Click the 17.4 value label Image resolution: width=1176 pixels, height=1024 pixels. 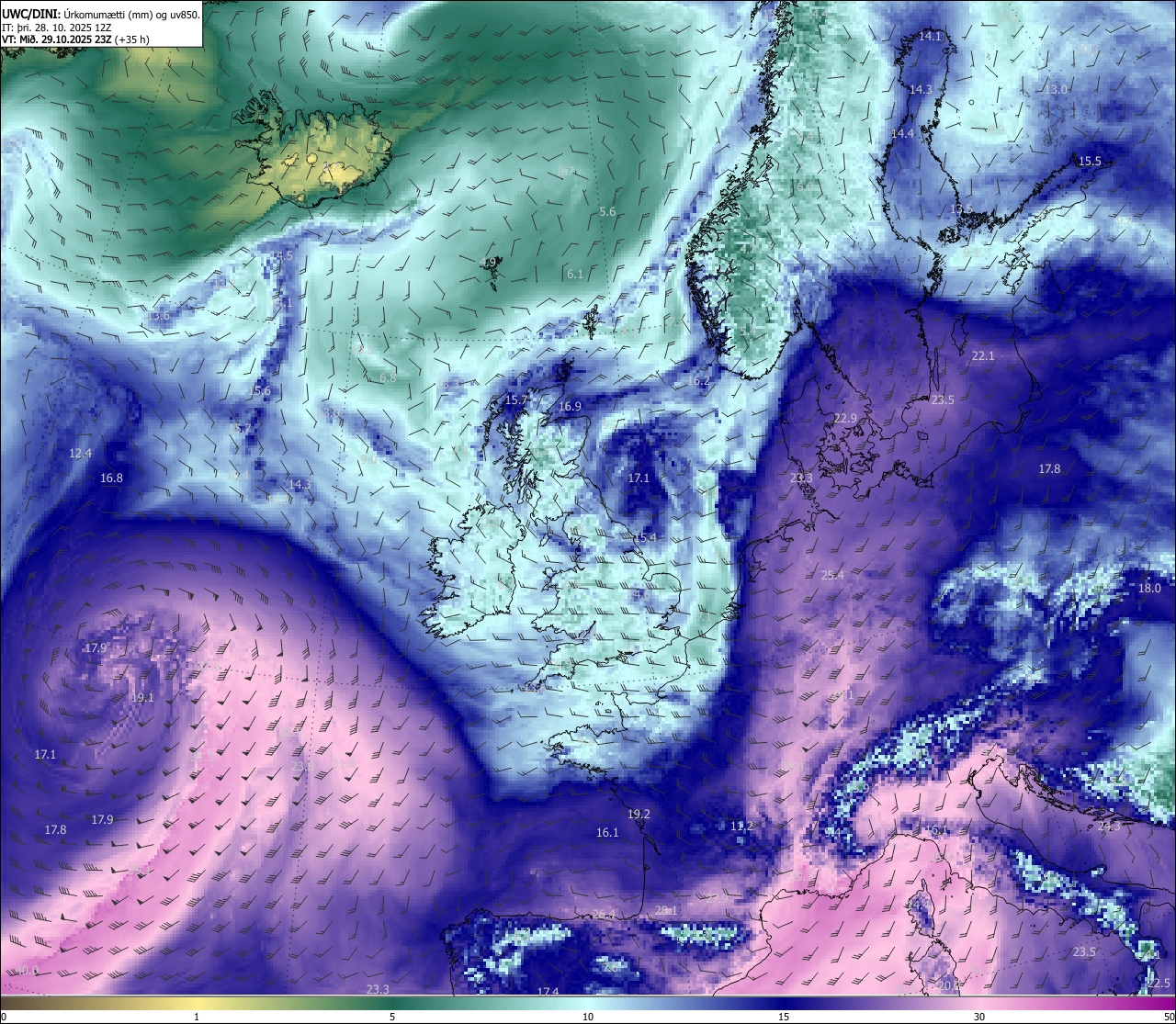tap(548, 992)
